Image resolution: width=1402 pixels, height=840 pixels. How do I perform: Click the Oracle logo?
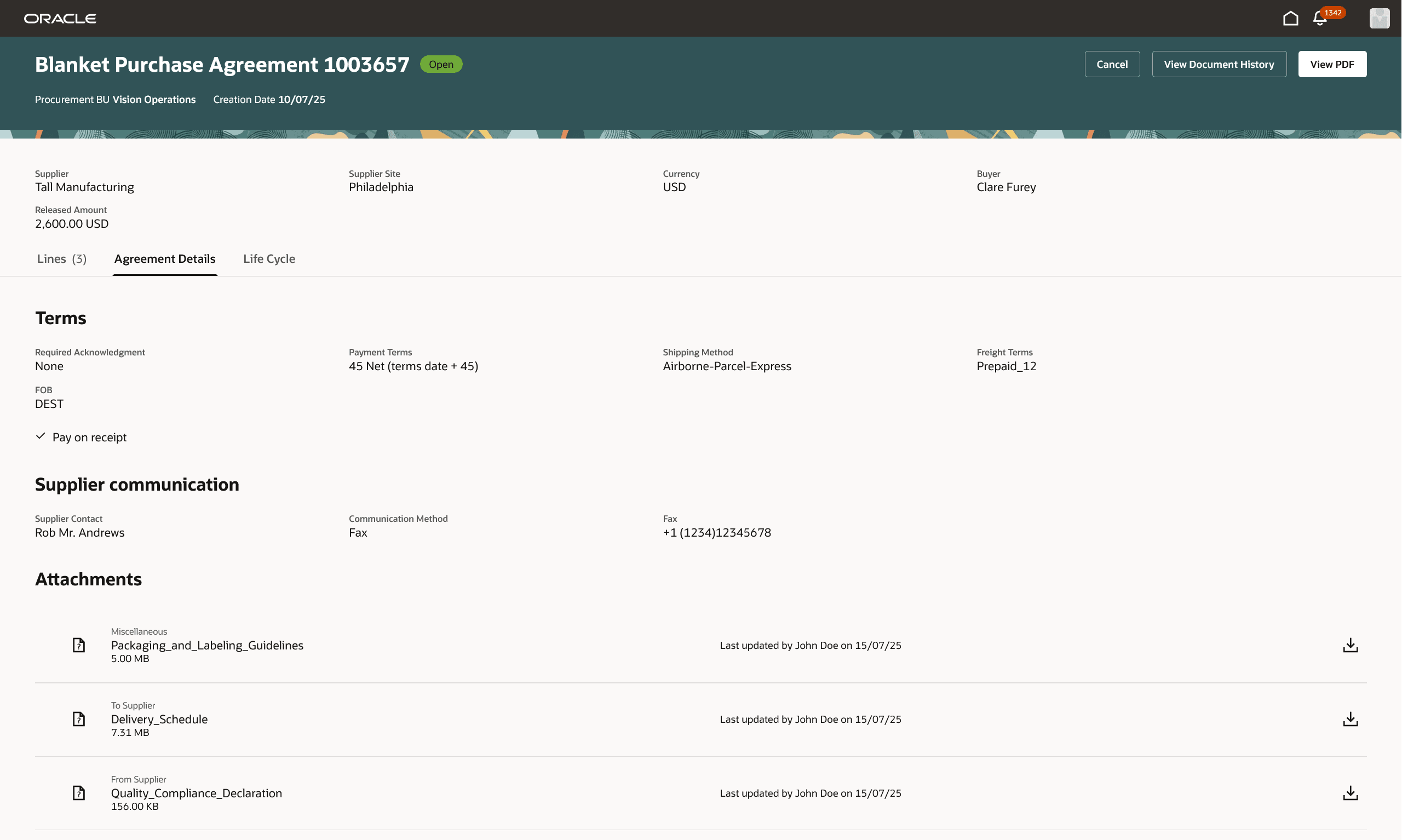tap(60, 19)
